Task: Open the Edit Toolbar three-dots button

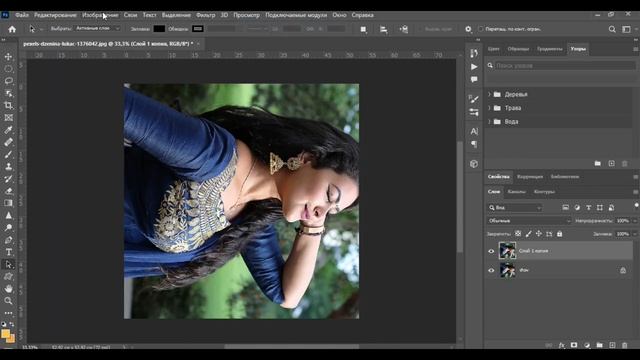Action: tap(8, 313)
